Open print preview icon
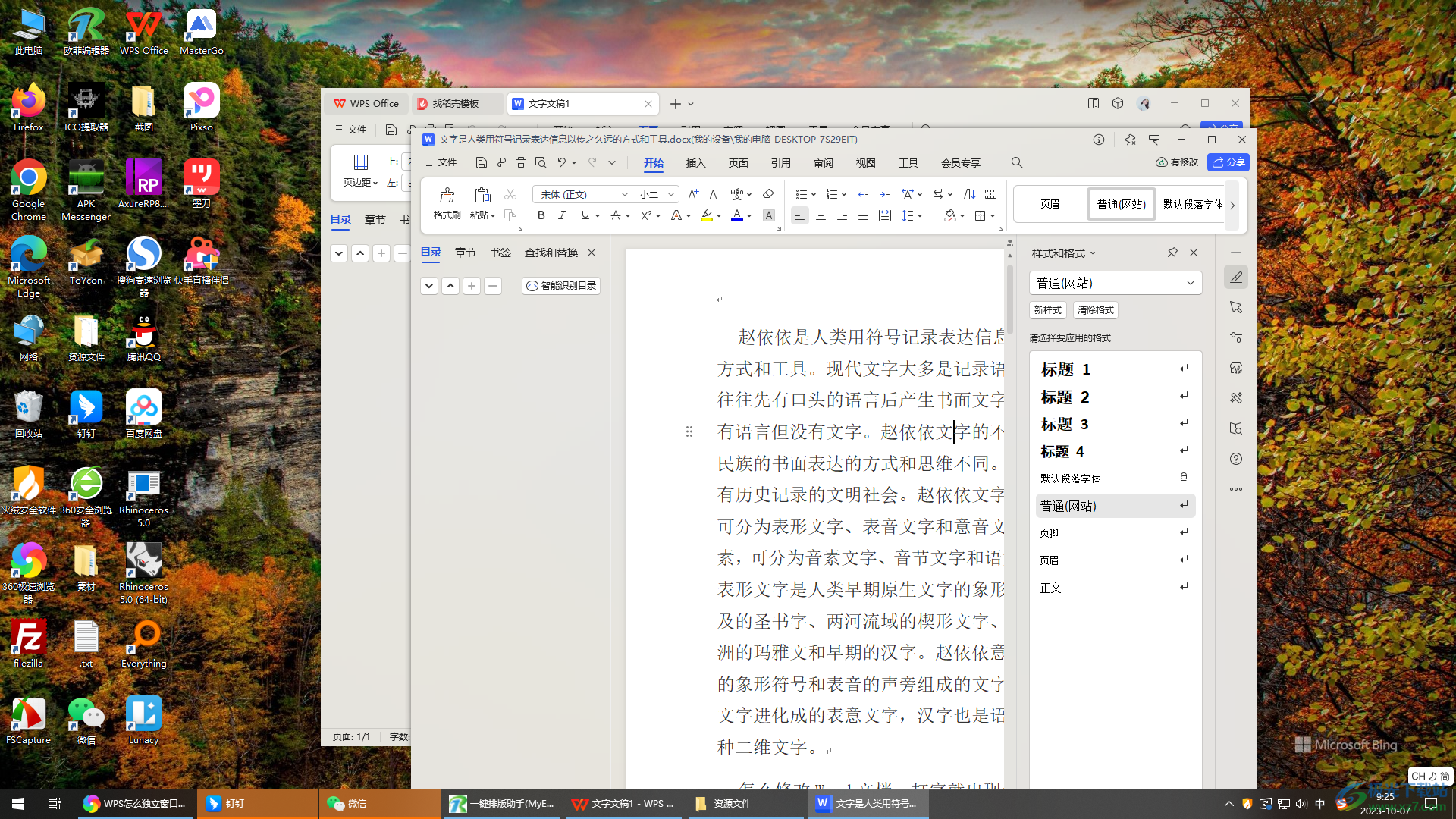The height and width of the screenshot is (819, 1456). pos(540,162)
